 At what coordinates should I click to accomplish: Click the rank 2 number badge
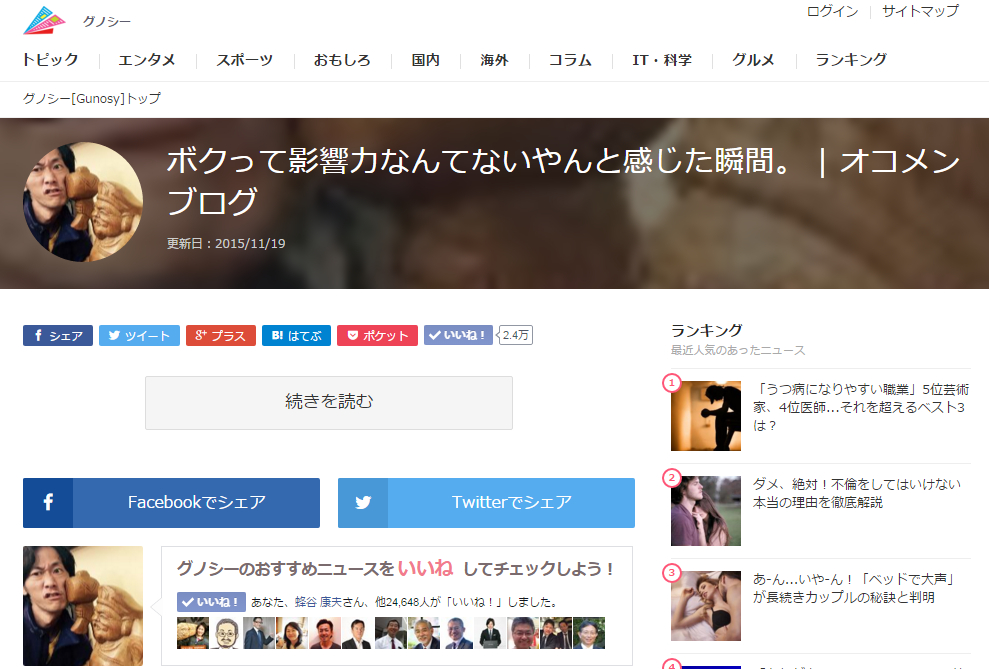pyautogui.click(x=672, y=478)
